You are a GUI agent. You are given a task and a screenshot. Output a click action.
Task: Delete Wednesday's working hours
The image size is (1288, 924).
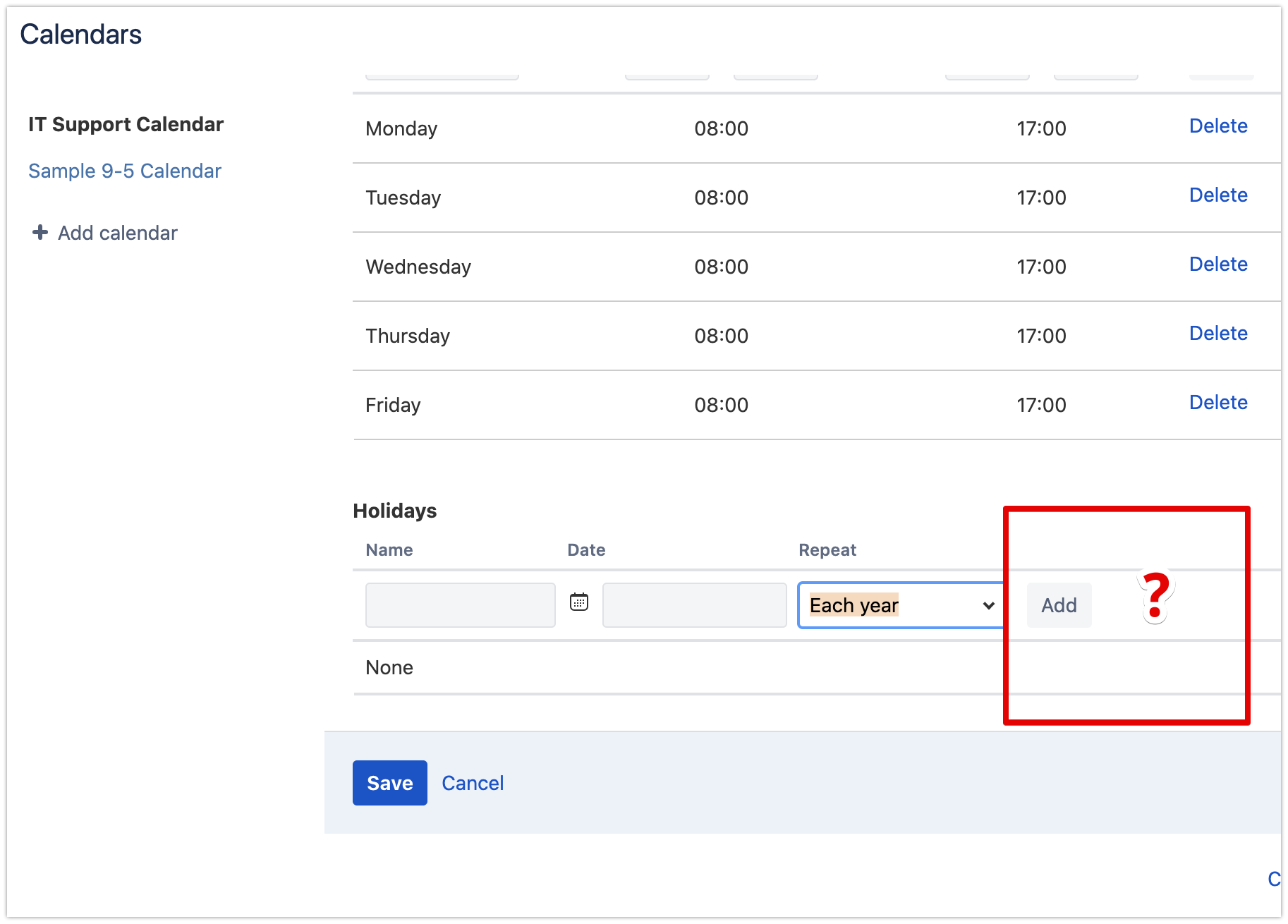point(1218,265)
